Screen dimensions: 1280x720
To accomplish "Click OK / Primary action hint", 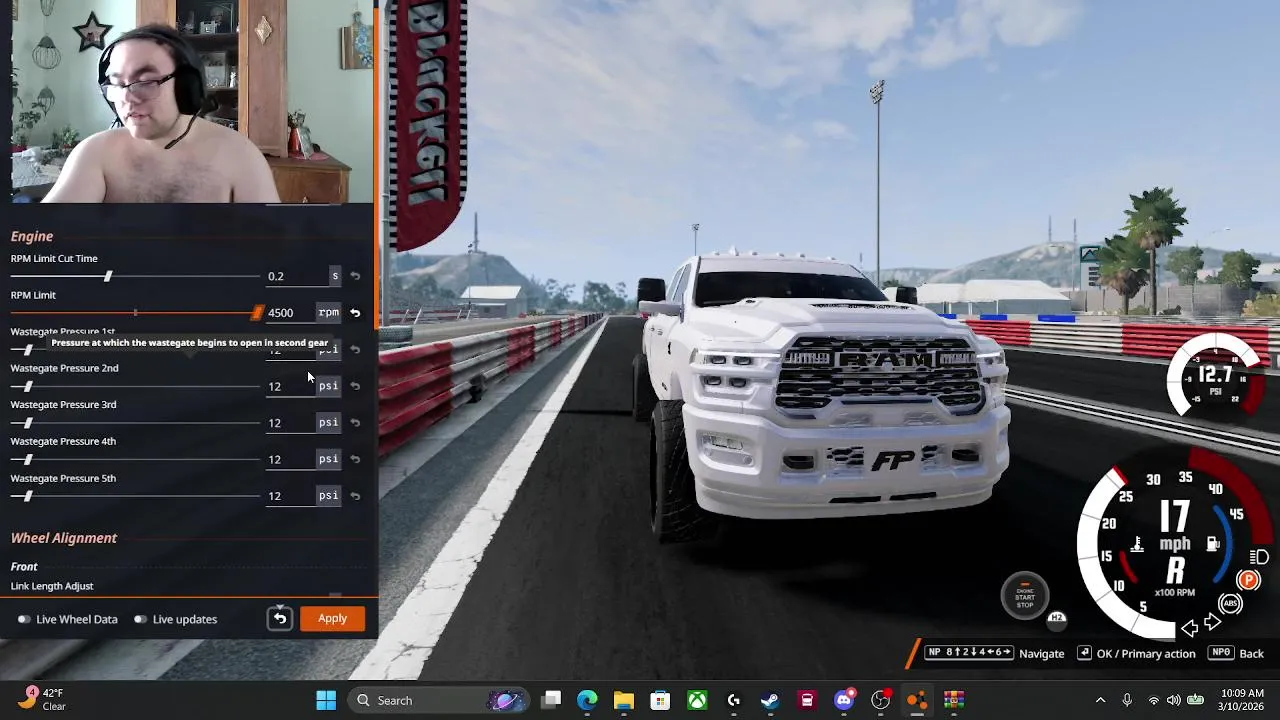I will coord(1136,653).
